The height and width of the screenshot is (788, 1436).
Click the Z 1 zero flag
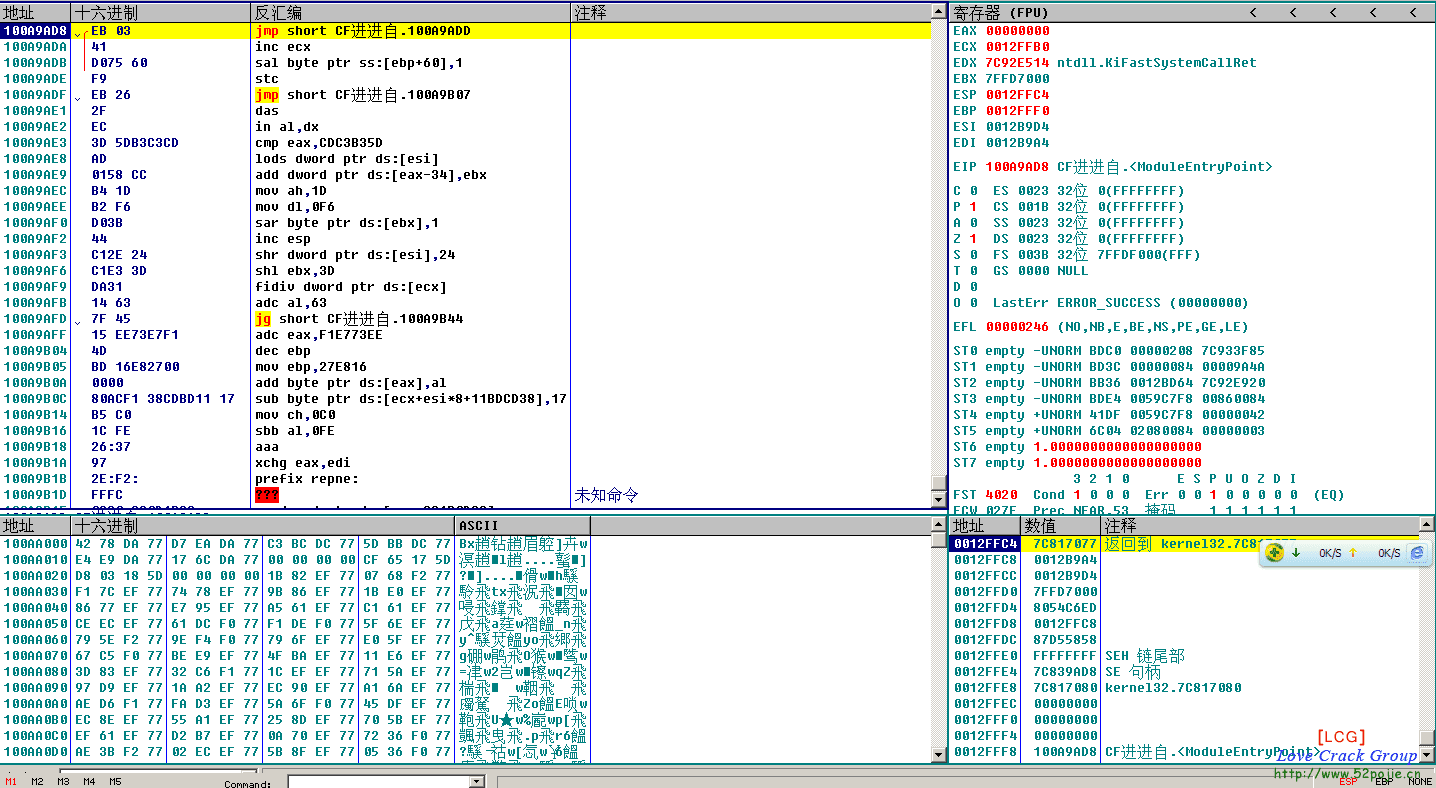pyautogui.click(x=965, y=239)
